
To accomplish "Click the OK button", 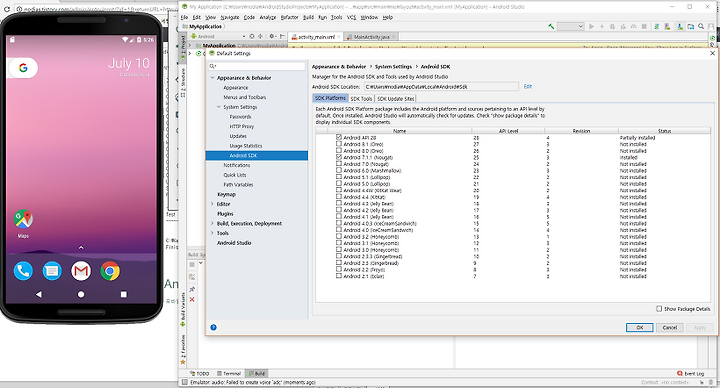I will [640, 327].
